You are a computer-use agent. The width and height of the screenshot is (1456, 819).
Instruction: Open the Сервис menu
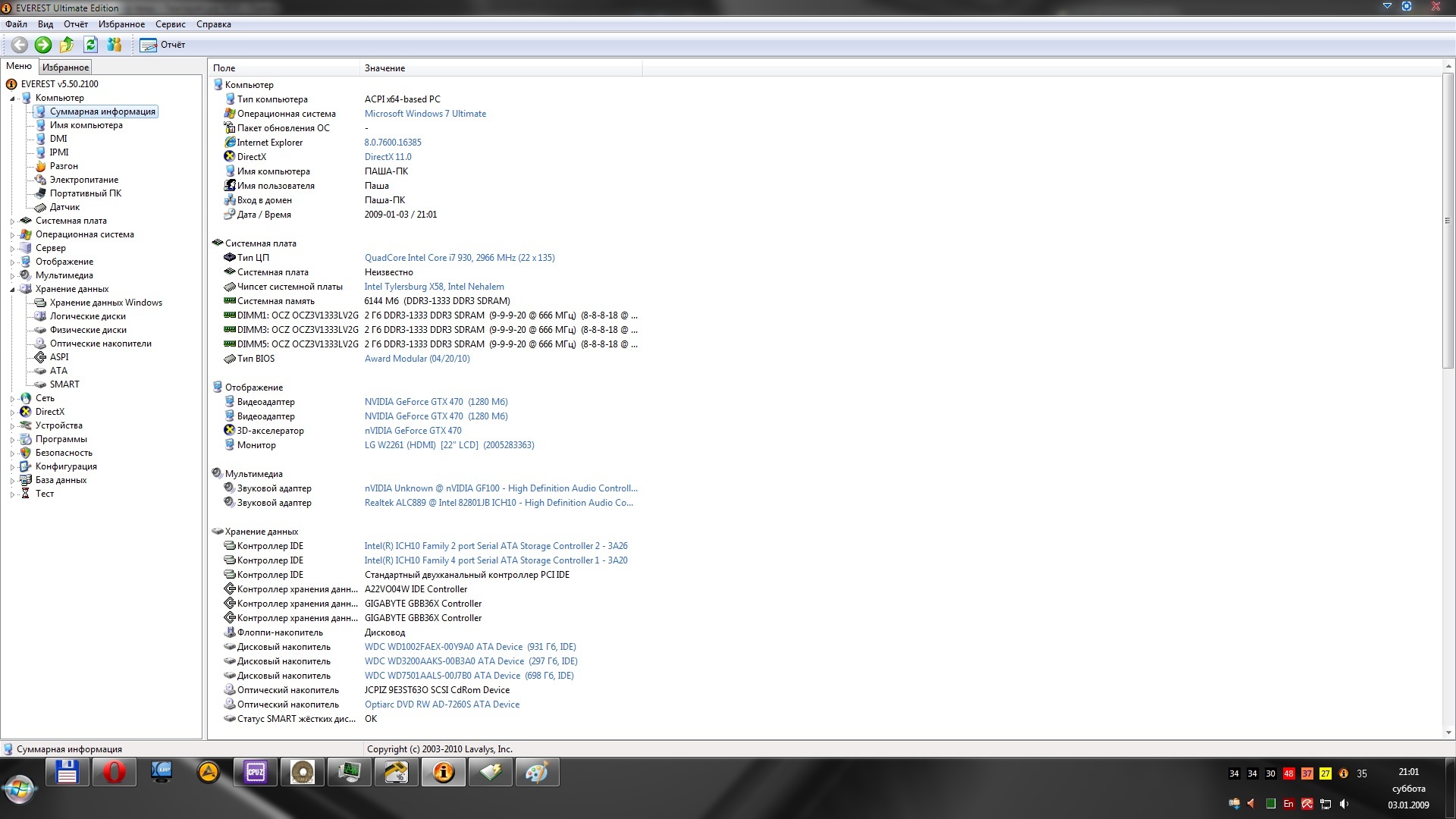click(171, 24)
